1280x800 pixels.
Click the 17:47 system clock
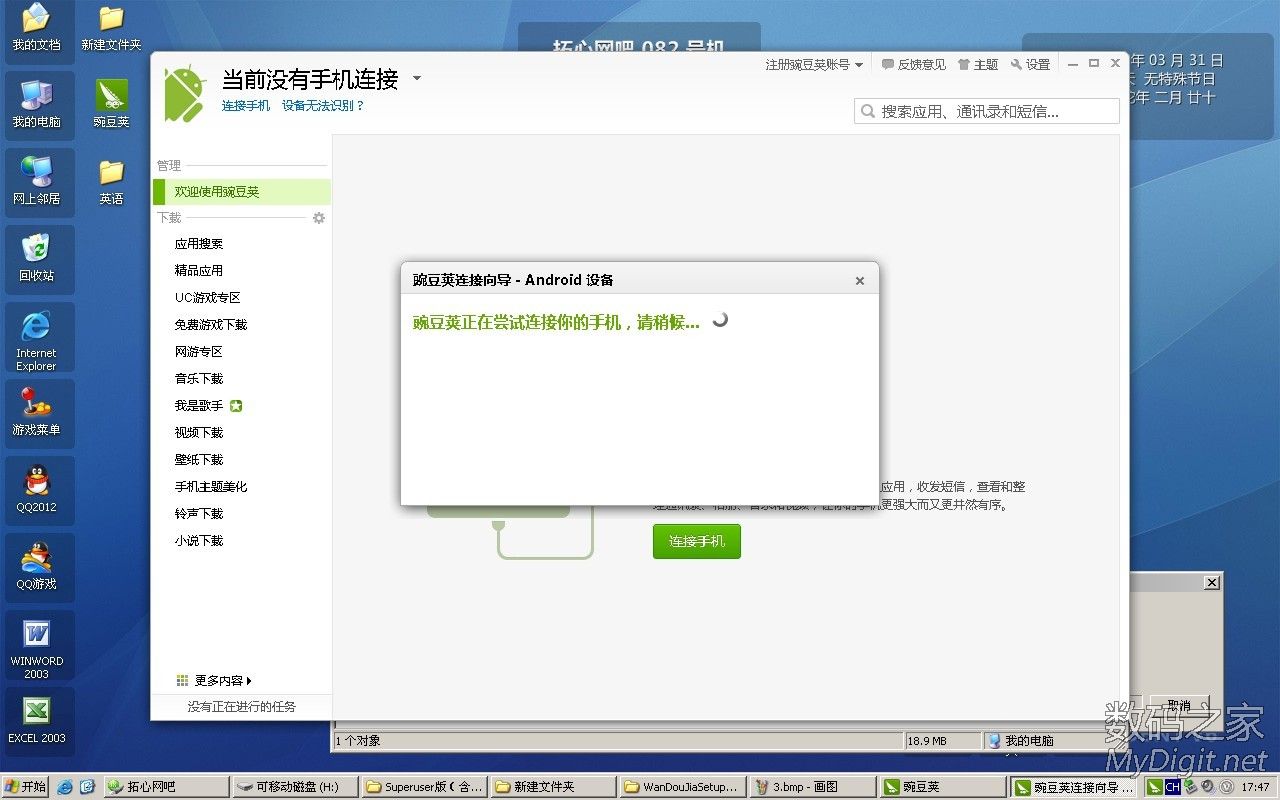1255,787
